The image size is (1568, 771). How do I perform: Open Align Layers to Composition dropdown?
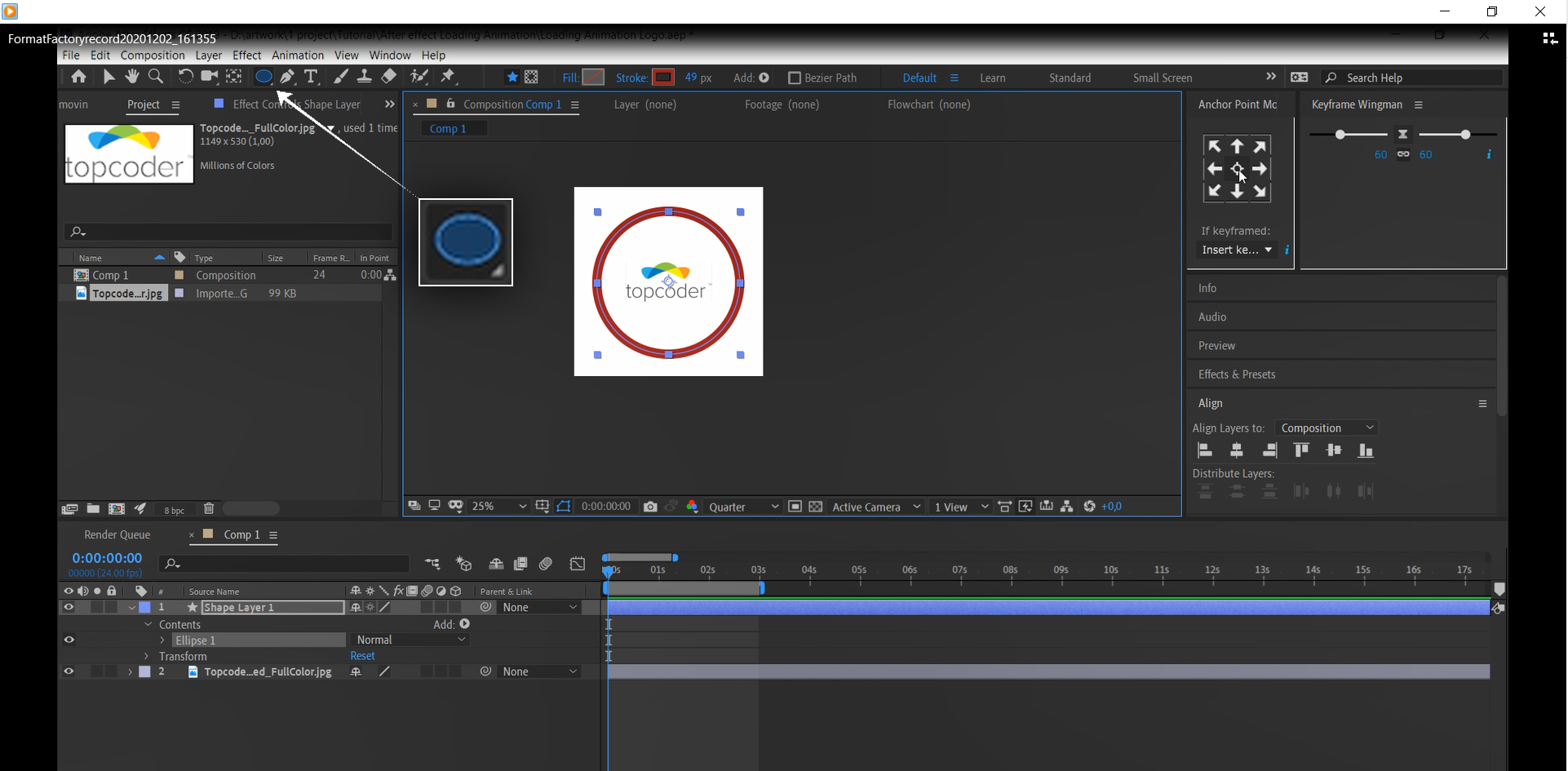[1327, 428]
